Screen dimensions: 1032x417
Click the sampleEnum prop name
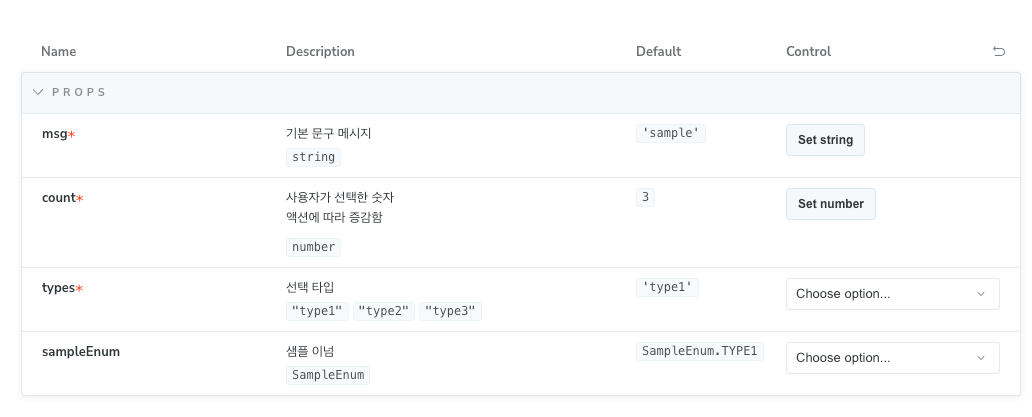point(81,352)
